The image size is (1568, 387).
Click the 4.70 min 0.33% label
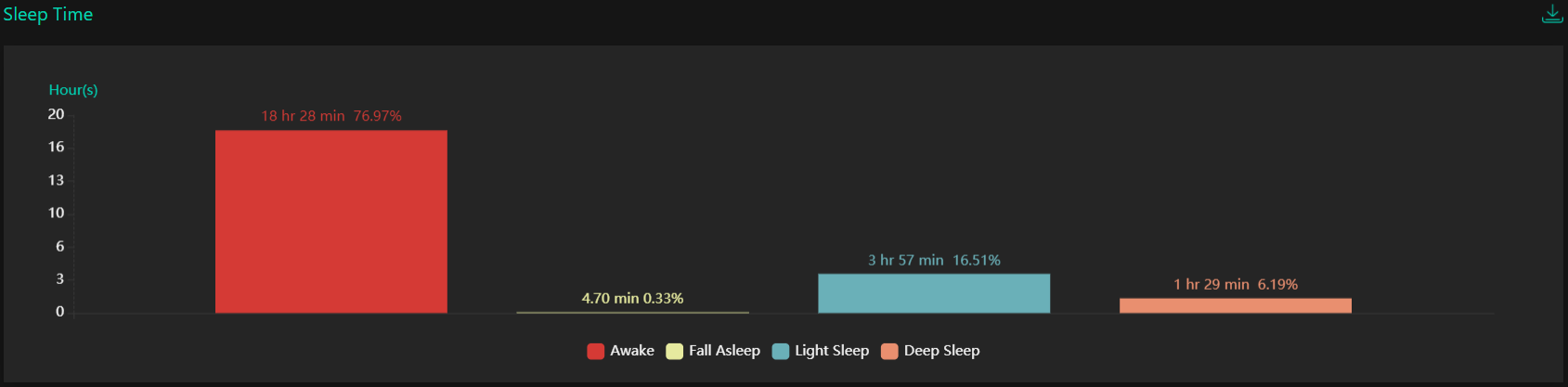(x=632, y=298)
